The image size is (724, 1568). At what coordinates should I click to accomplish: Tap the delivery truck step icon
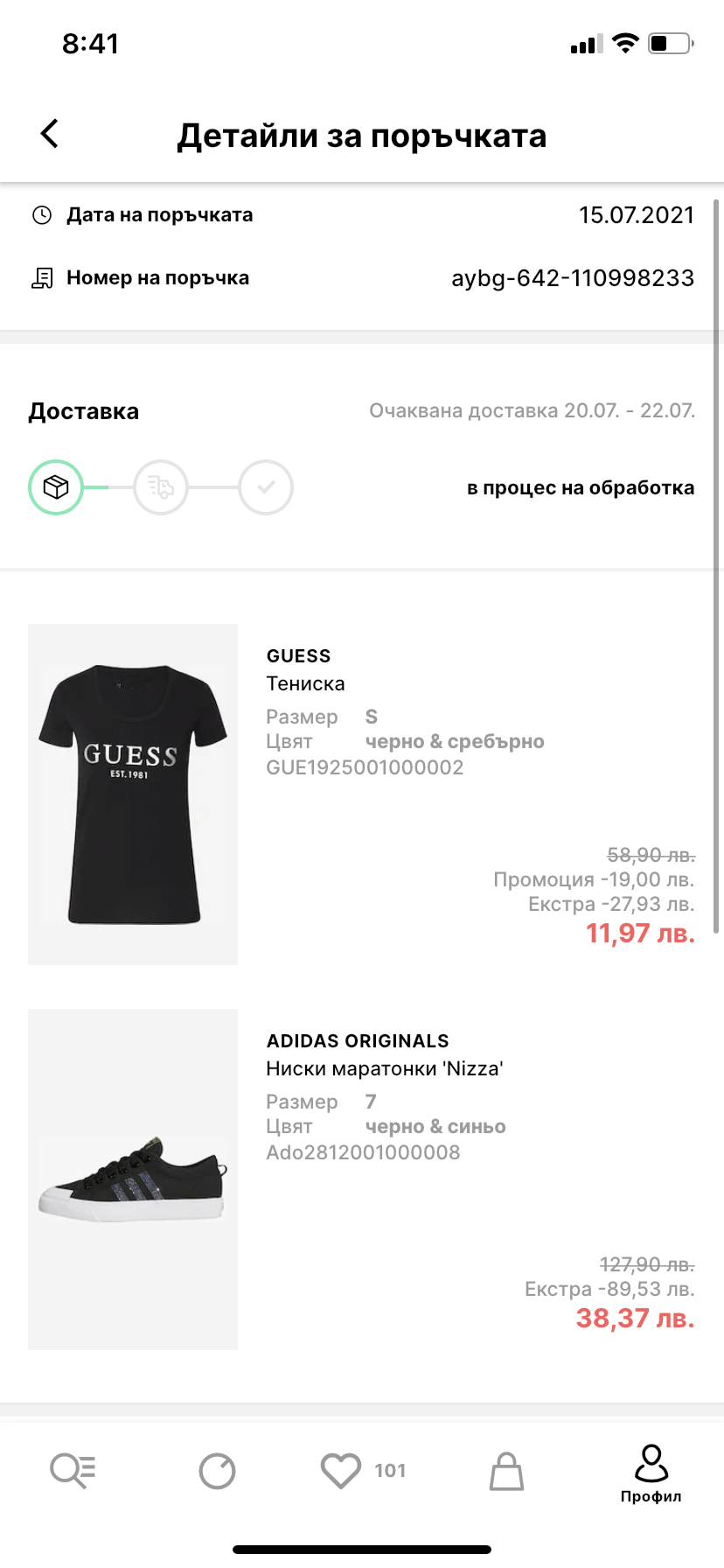pyautogui.click(x=161, y=487)
